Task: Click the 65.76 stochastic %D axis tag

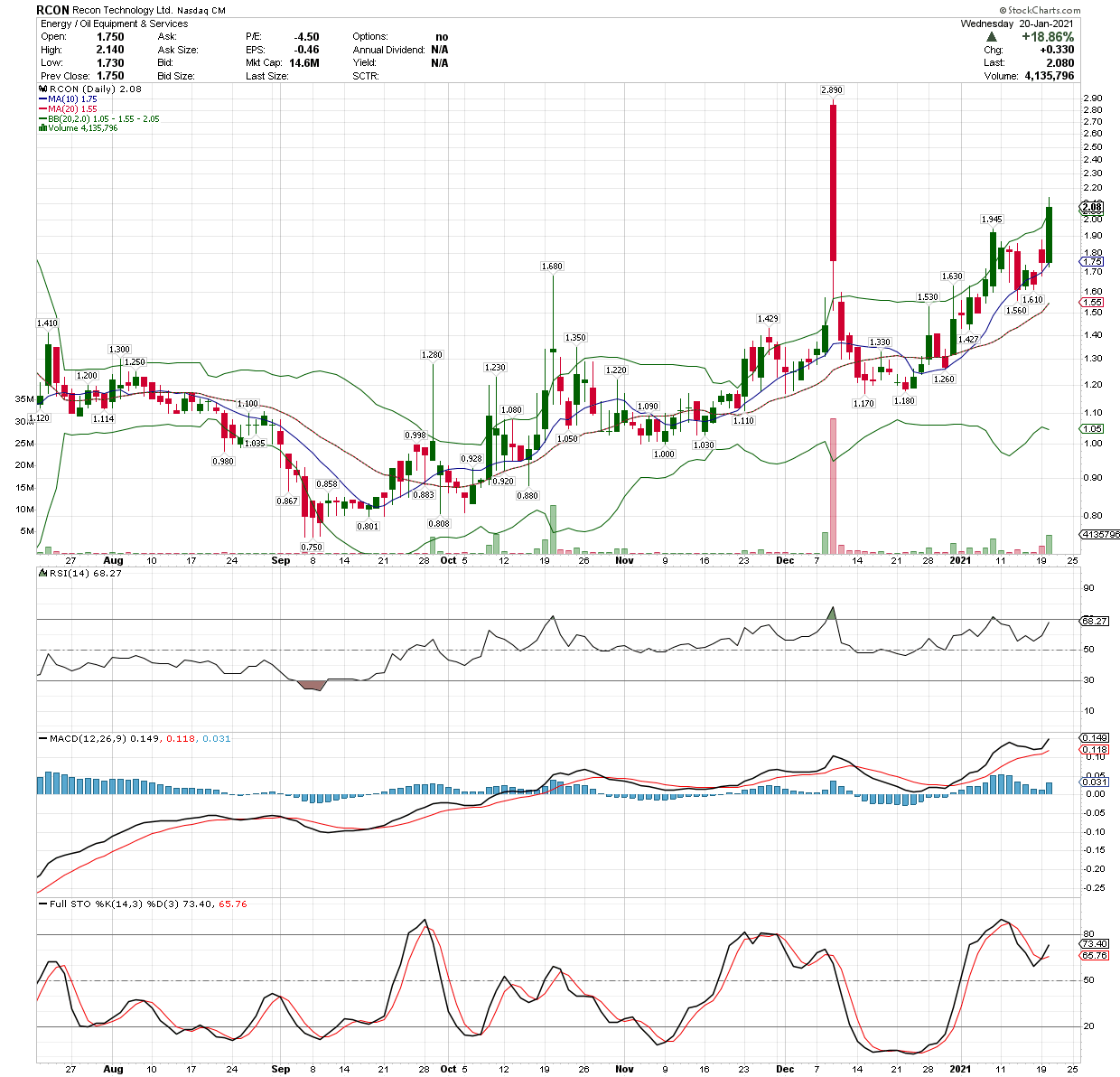Action: 1094,956
